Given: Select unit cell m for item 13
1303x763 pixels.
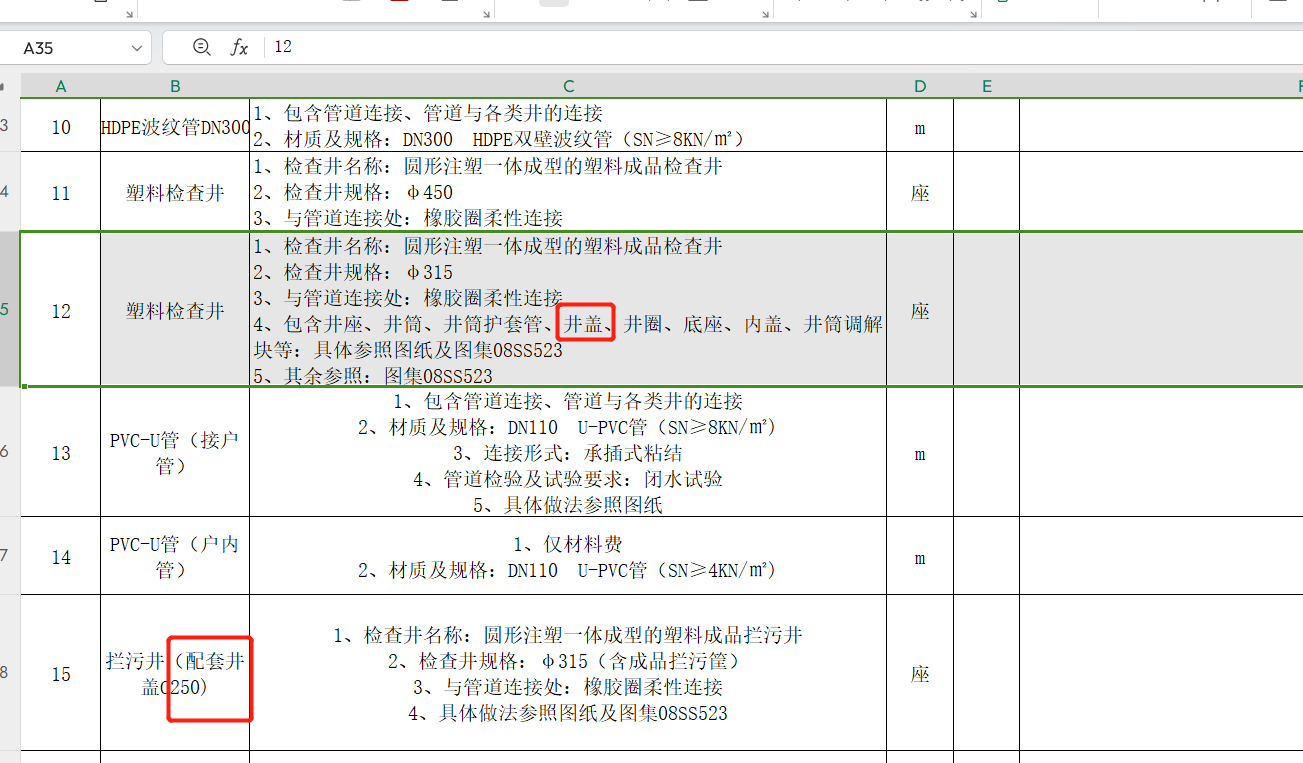Looking at the screenshot, I should click(x=920, y=453).
